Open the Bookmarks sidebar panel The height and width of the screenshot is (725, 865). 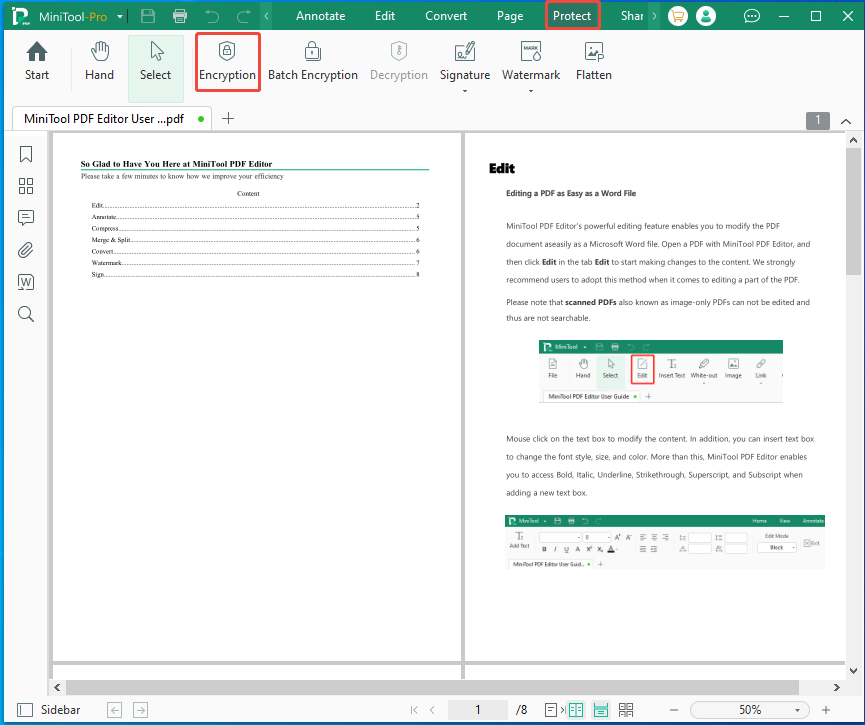tap(26, 154)
